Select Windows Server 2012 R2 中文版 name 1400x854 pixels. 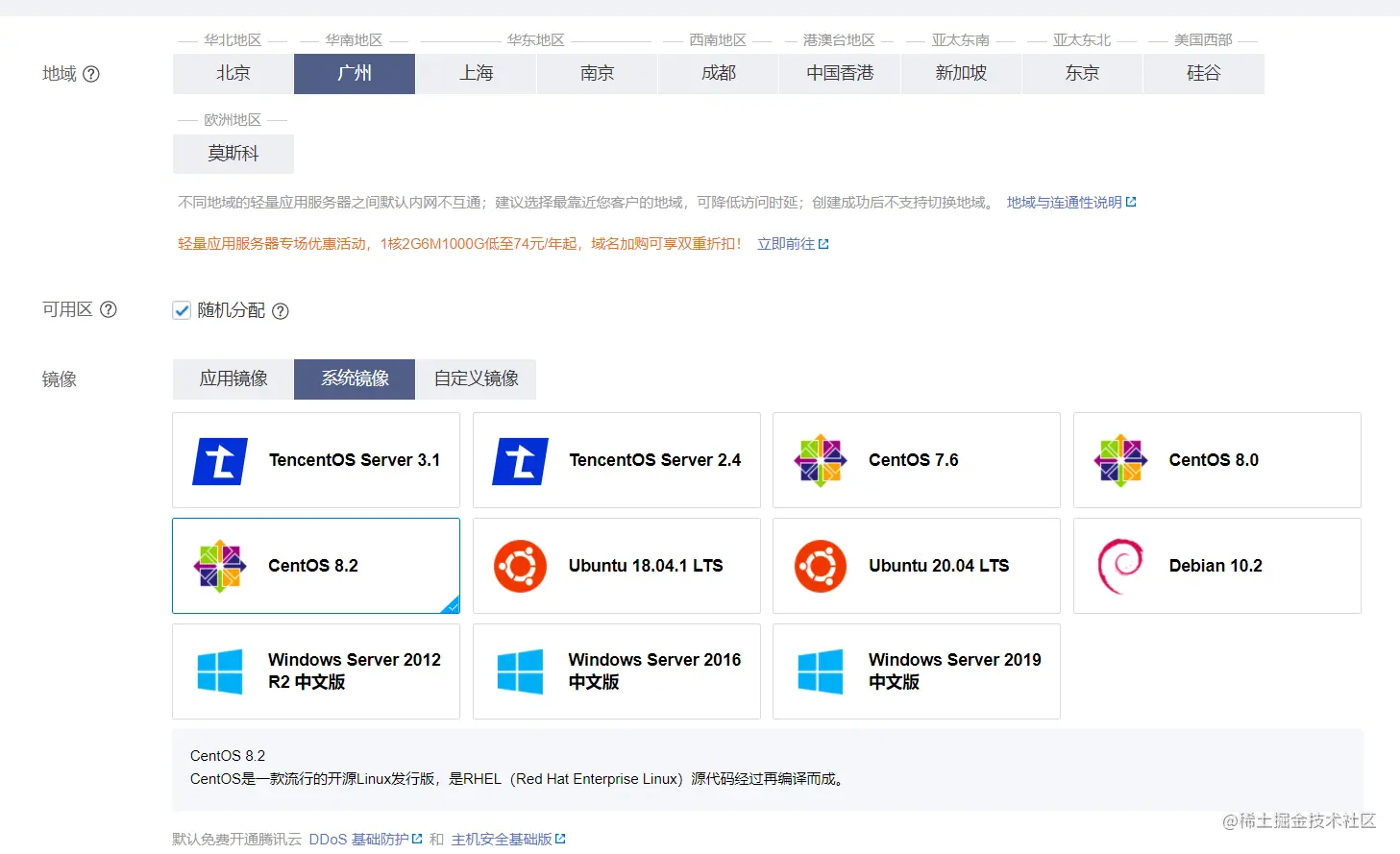pyautogui.click(x=355, y=671)
